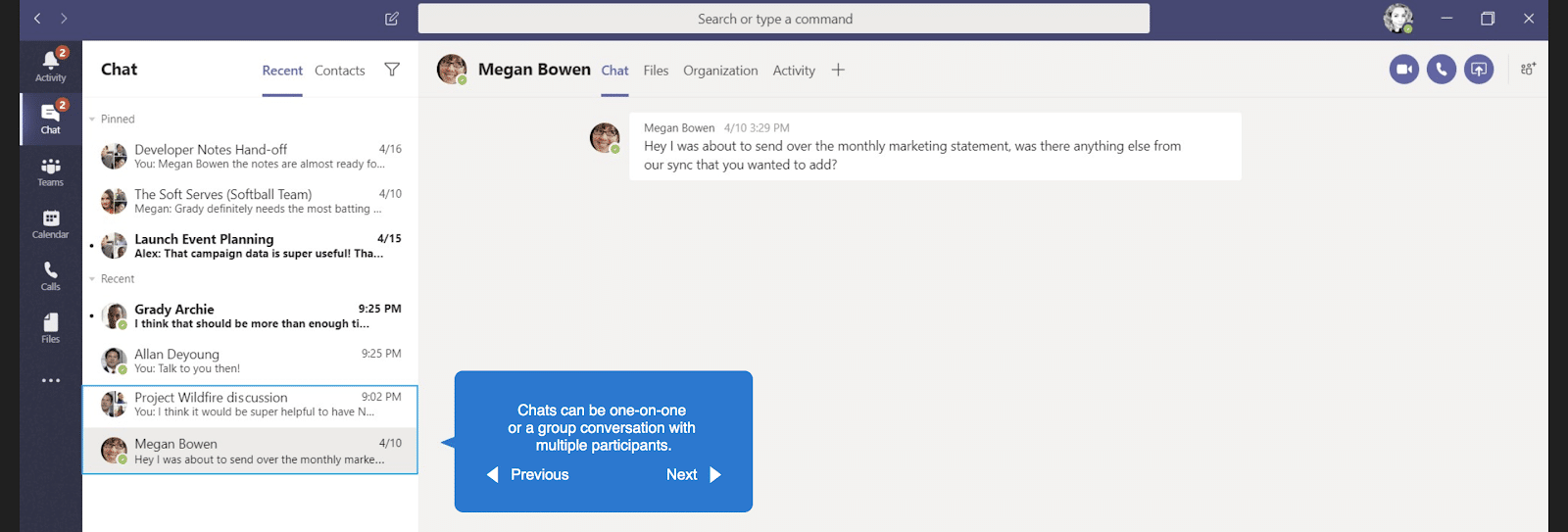The width and height of the screenshot is (1568, 532).
Task: Select Megan Bowen chat in list
Action: [x=251, y=451]
